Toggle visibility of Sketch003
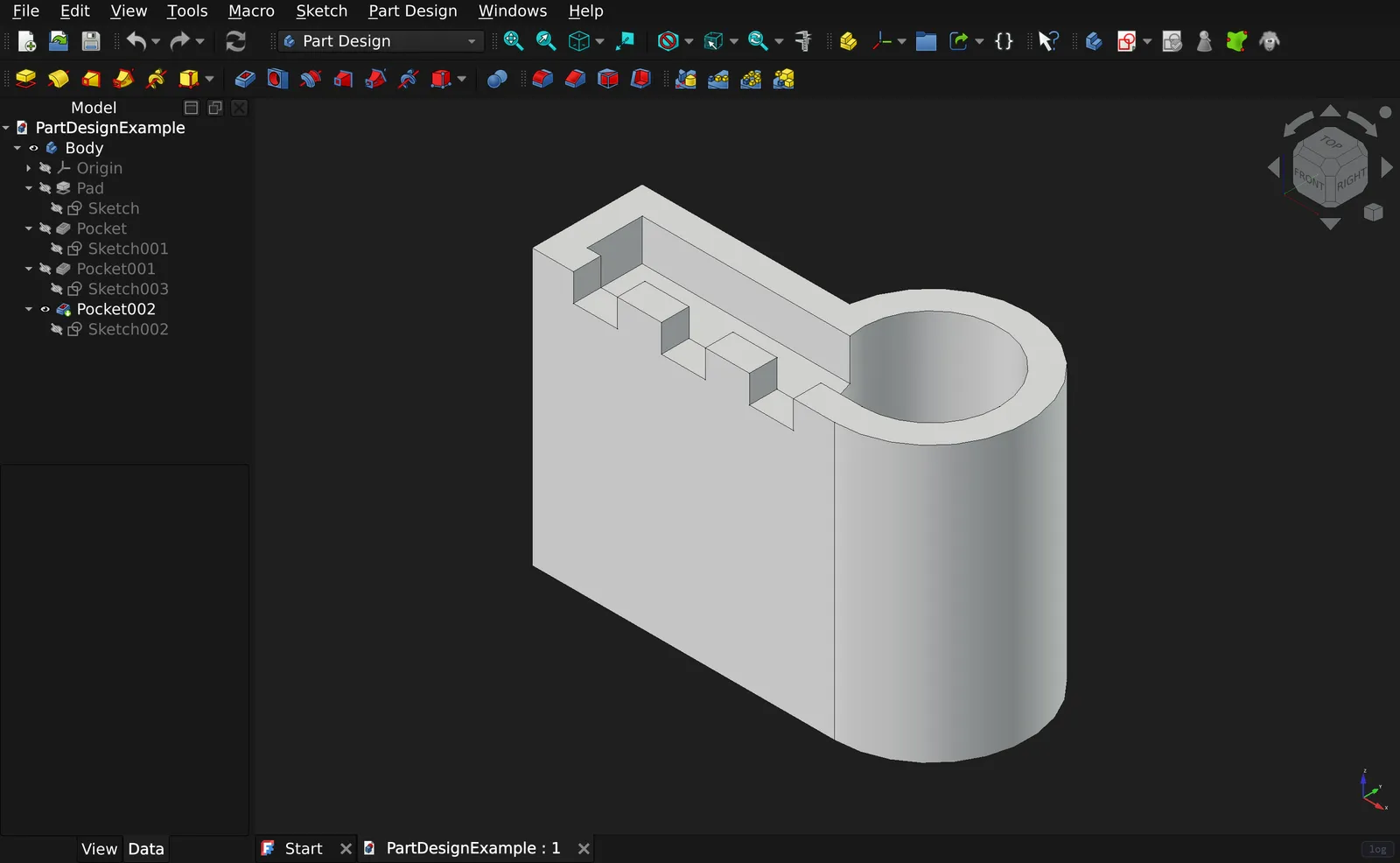 [x=56, y=289]
